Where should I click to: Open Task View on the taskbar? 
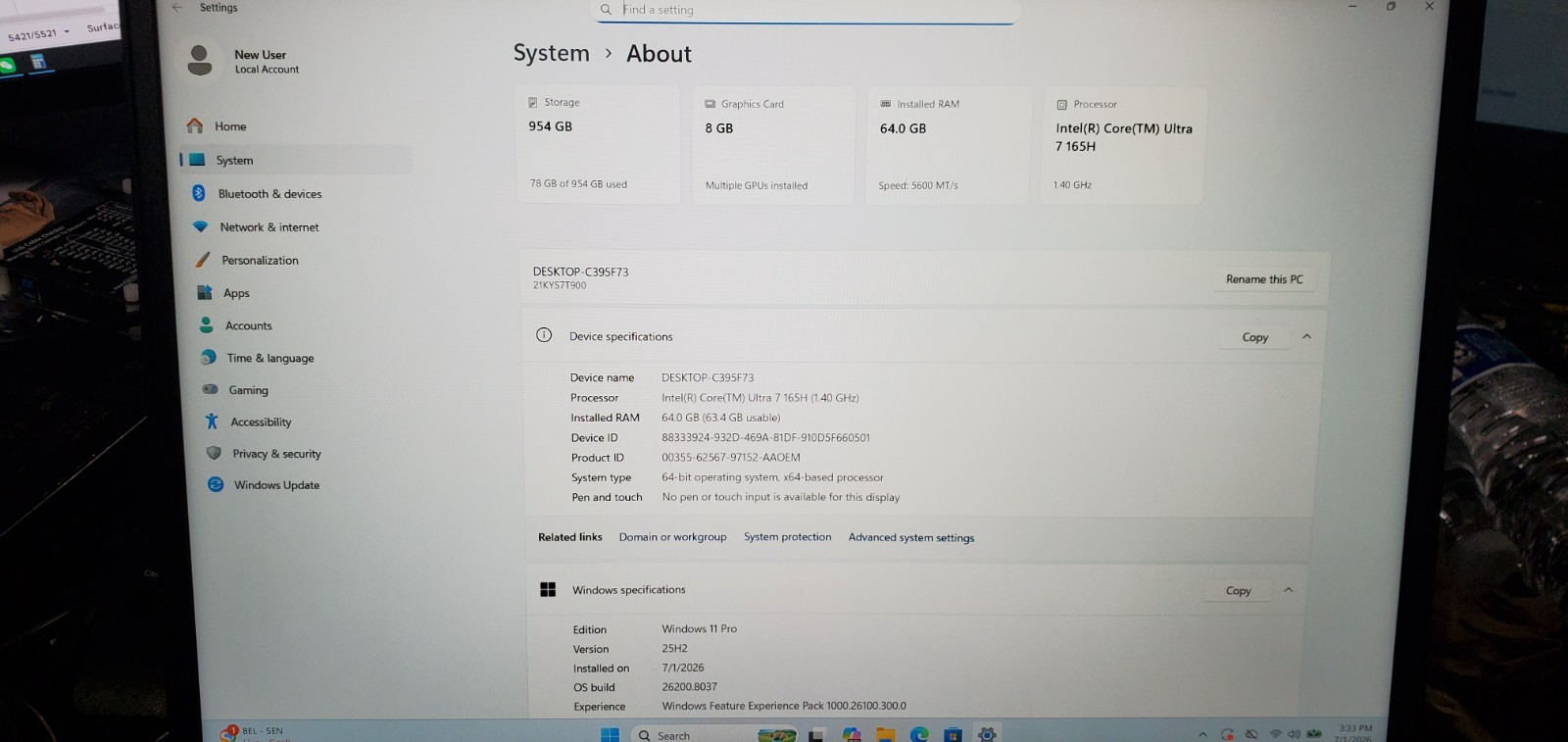[815, 735]
